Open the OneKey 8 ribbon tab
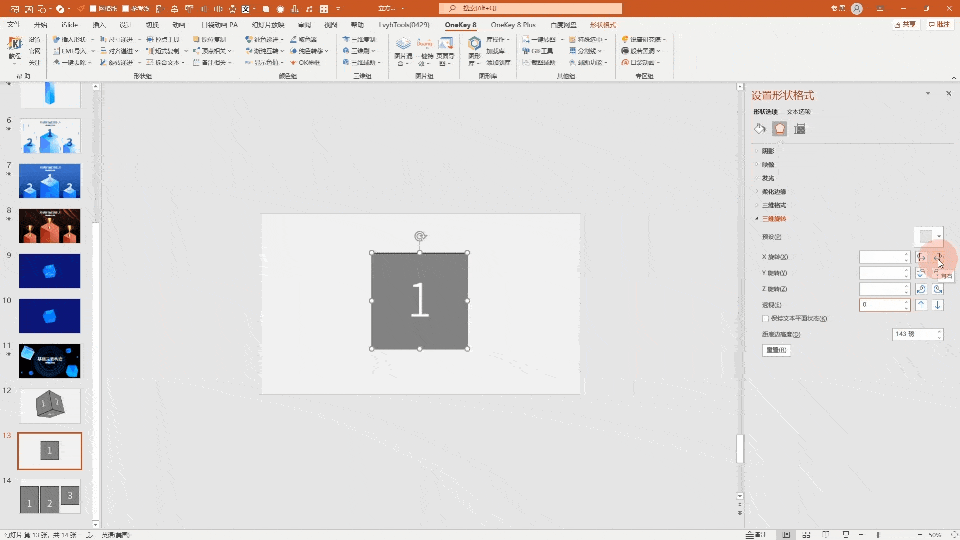 point(460,25)
